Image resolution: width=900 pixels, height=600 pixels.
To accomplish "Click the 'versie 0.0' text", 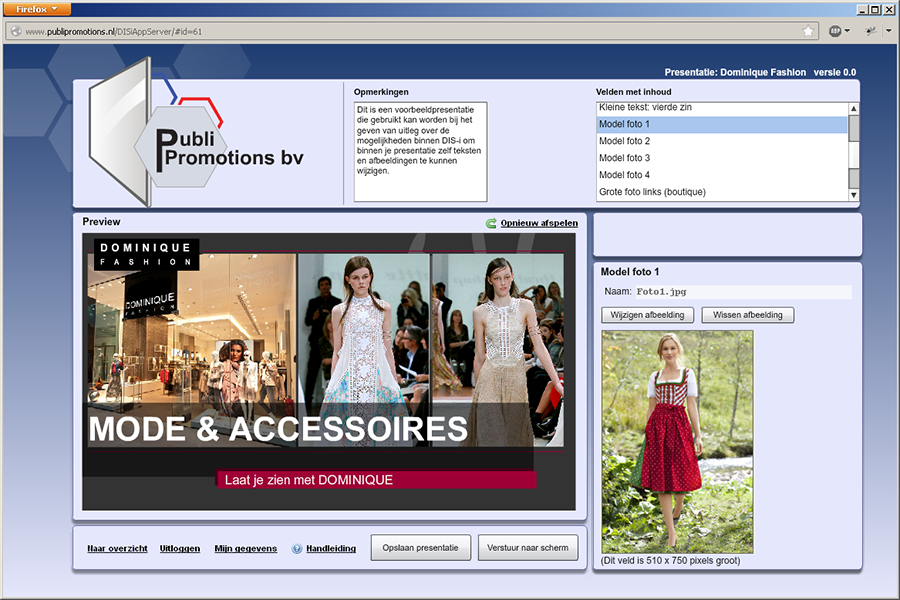I will [835, 72].
